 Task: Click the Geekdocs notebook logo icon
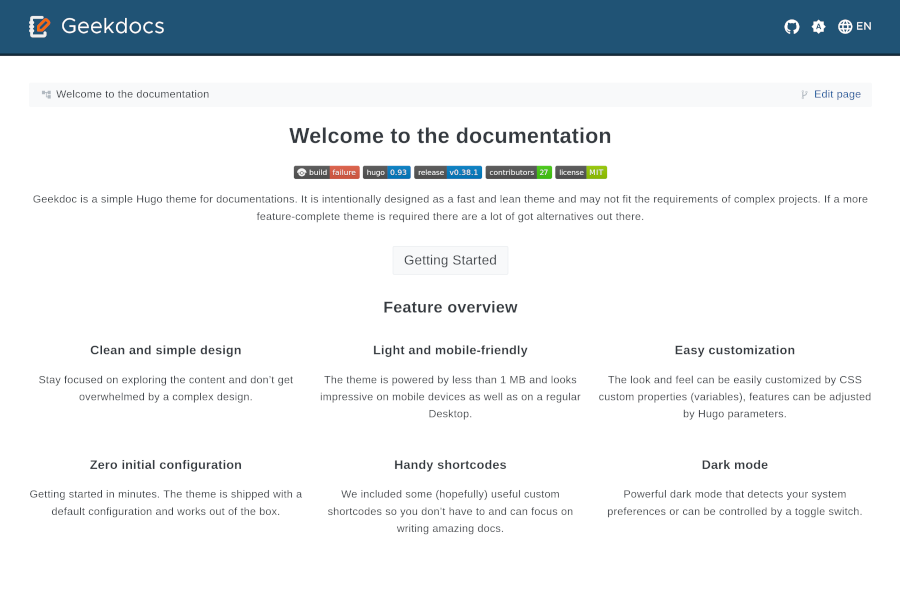coord(39,27)
